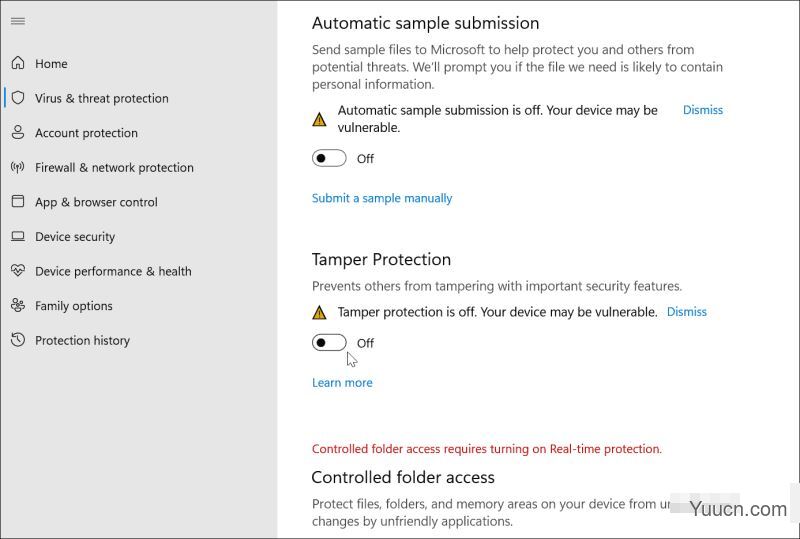Click the Tamper protection warning triangle icon
This screenshot has width=800, height=539.
(319, 312)
